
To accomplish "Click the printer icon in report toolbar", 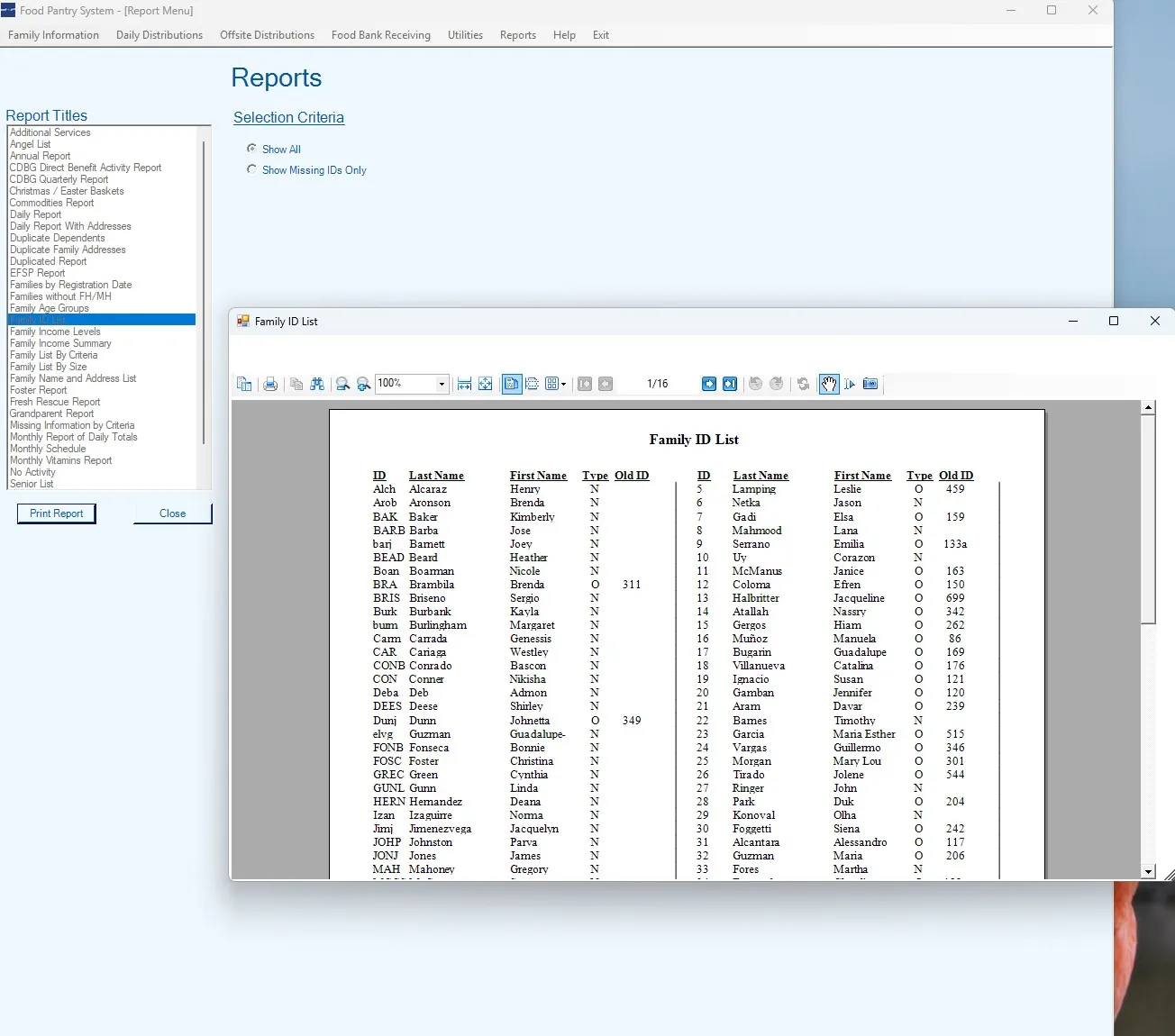I will (270, 384).
